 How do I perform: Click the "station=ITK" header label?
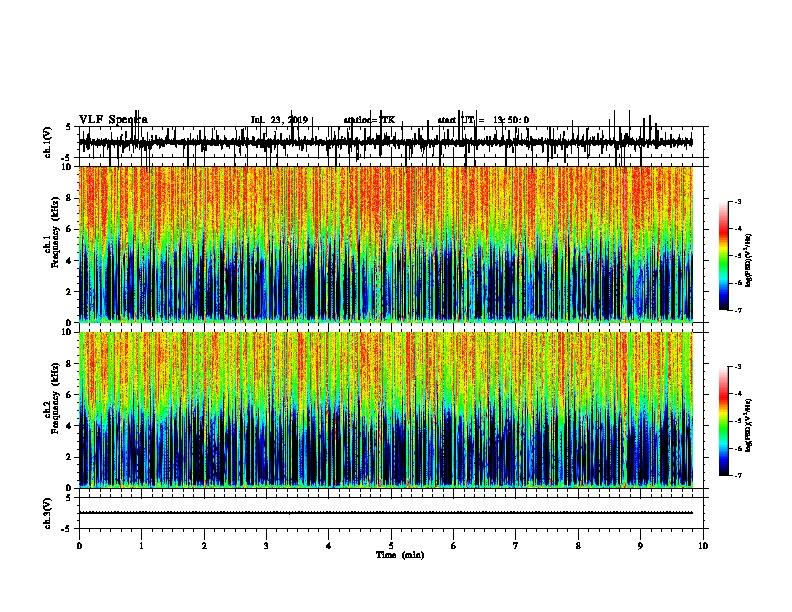point(369,120)
